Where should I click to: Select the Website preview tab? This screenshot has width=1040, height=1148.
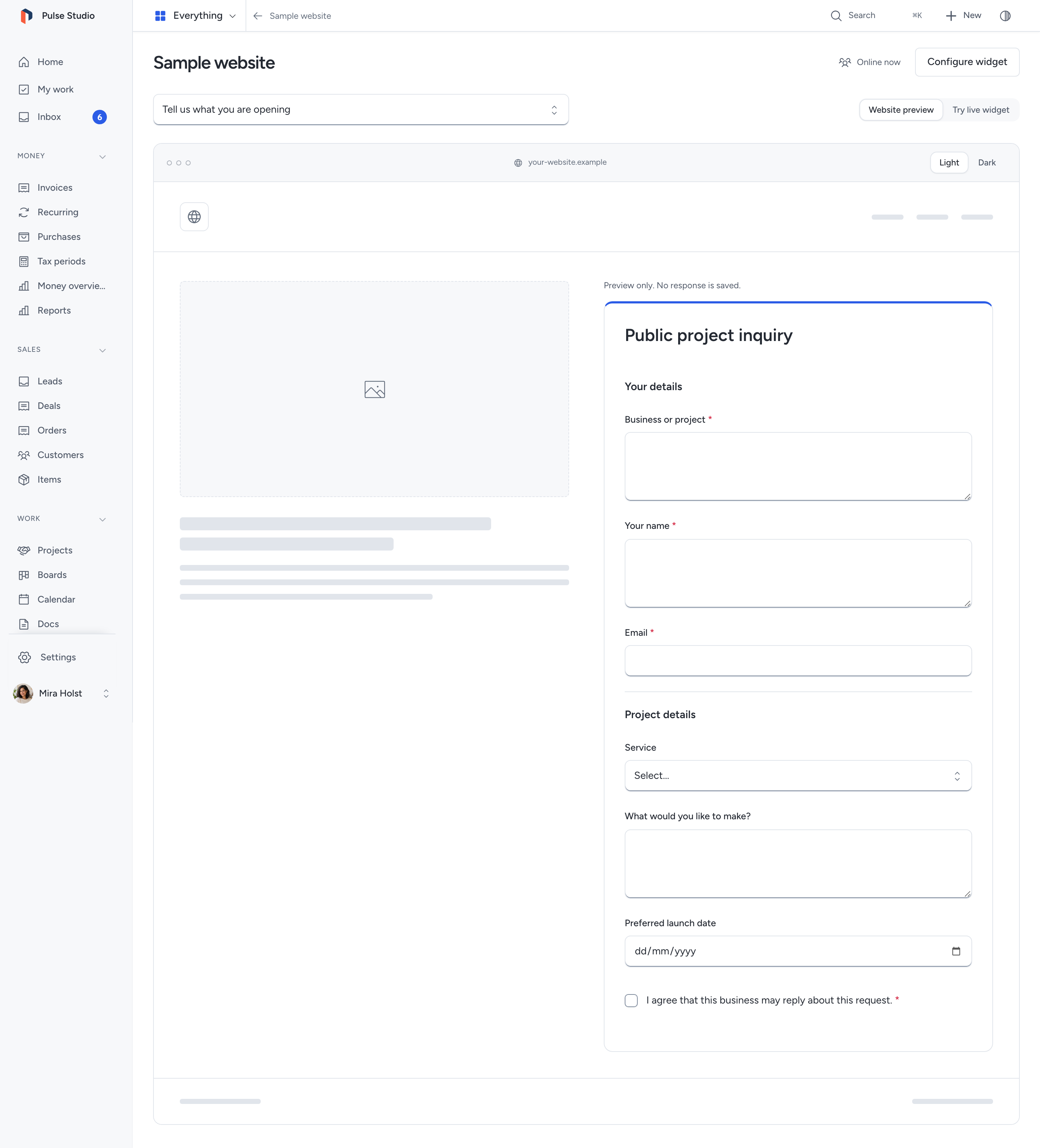click(901, 110)
